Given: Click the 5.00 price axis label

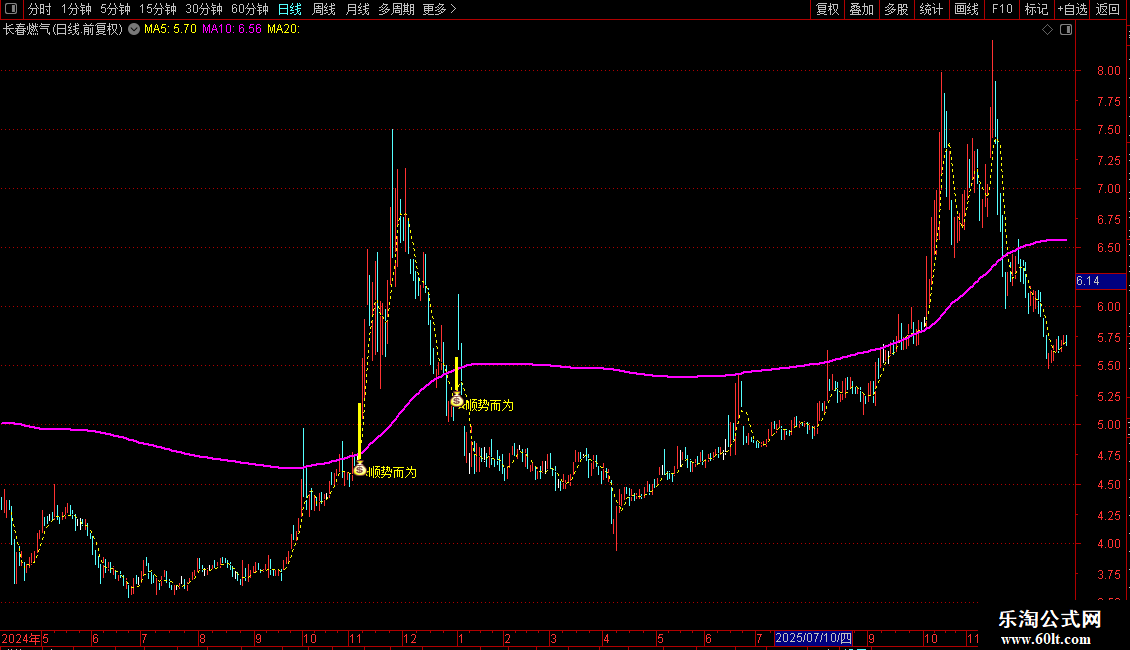Looking at the screenshot, I should 1108,425.
